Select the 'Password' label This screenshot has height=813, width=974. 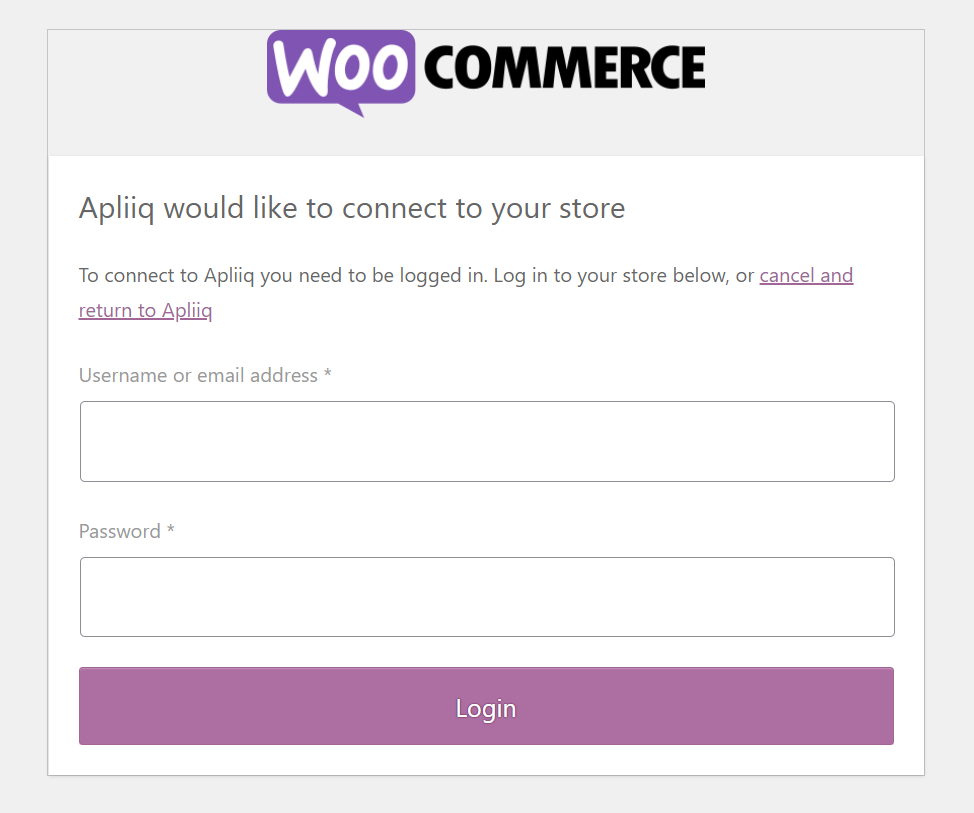pyautogui.click(x=119, y=531)
